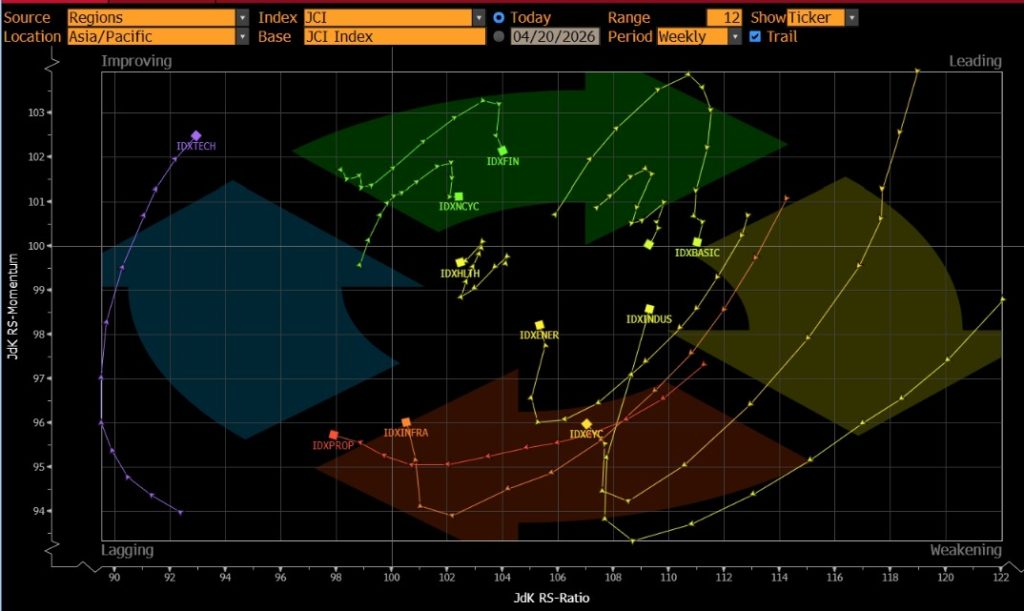The image size is (1024, 611).
Task: Click the purple IDXTECH diamond marker
Action: tap(196, 136)
